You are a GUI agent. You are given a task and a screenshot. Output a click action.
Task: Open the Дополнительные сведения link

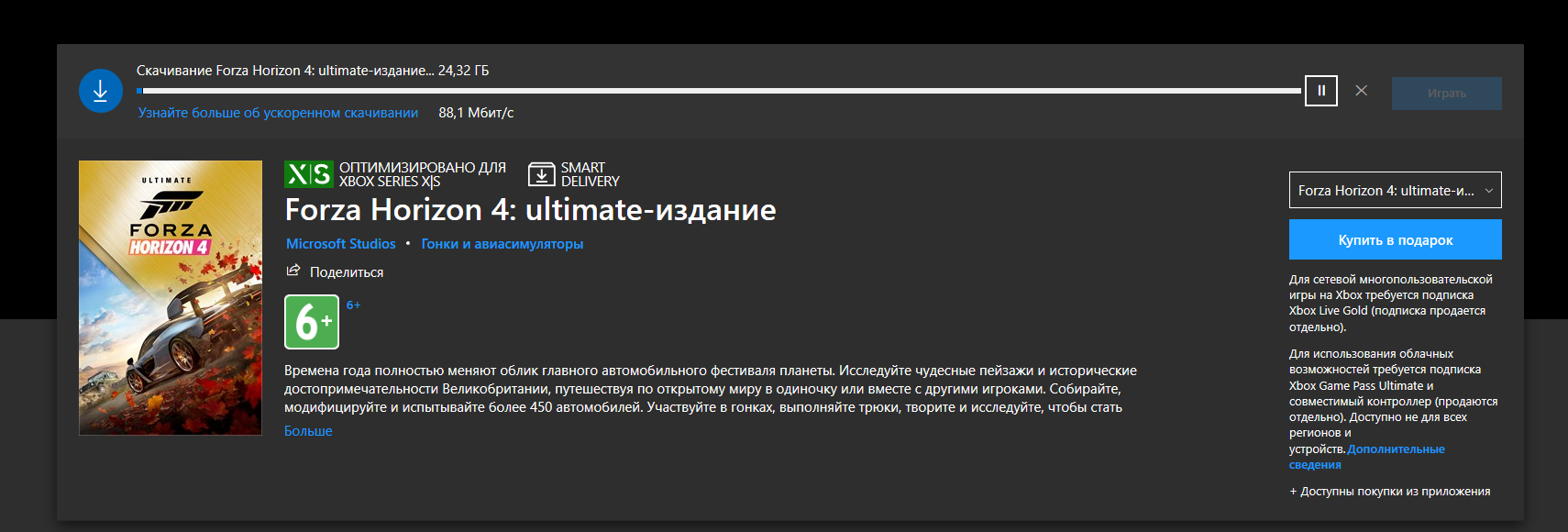point(1367,457)
